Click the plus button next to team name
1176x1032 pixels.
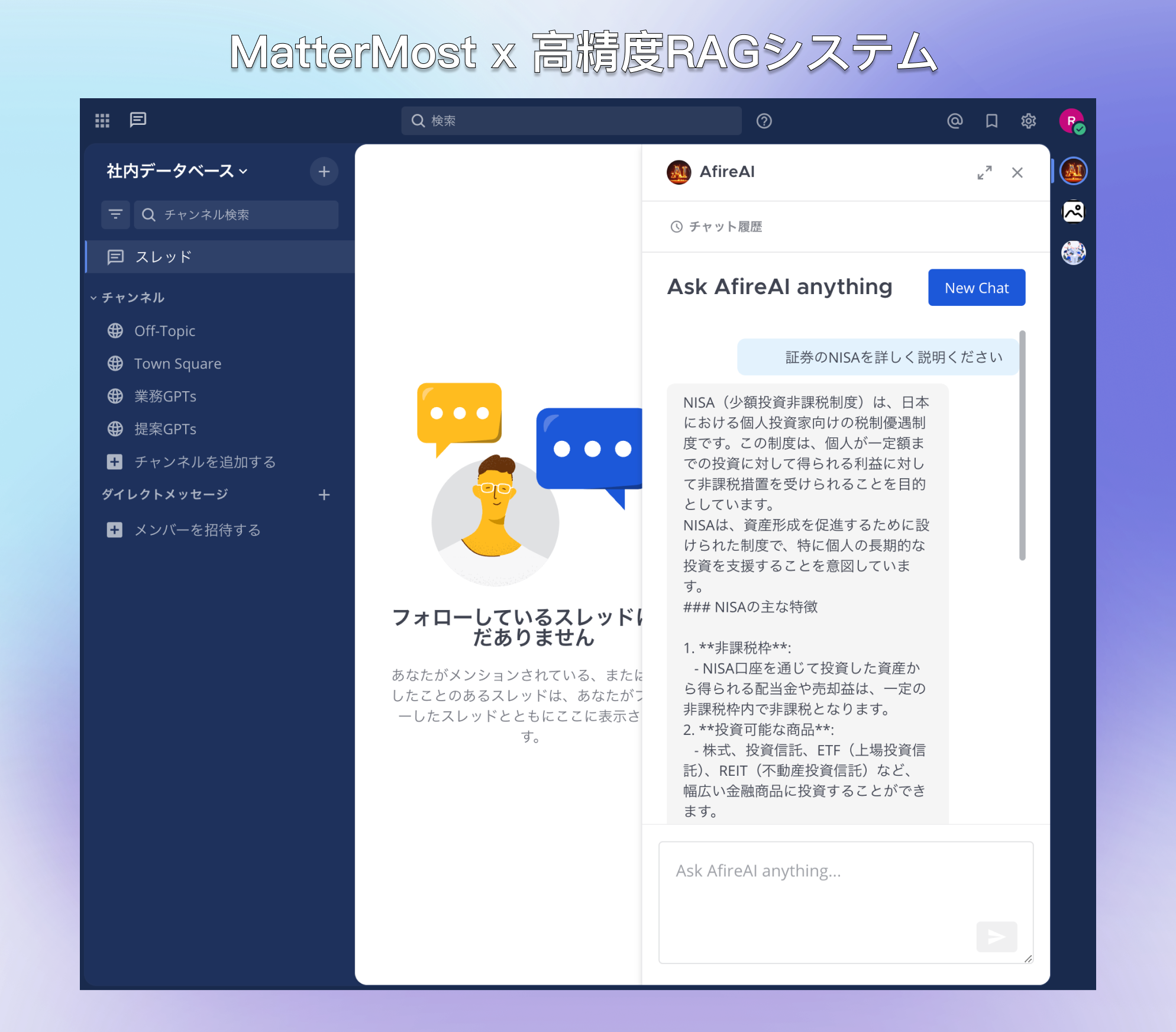point(324,172)
